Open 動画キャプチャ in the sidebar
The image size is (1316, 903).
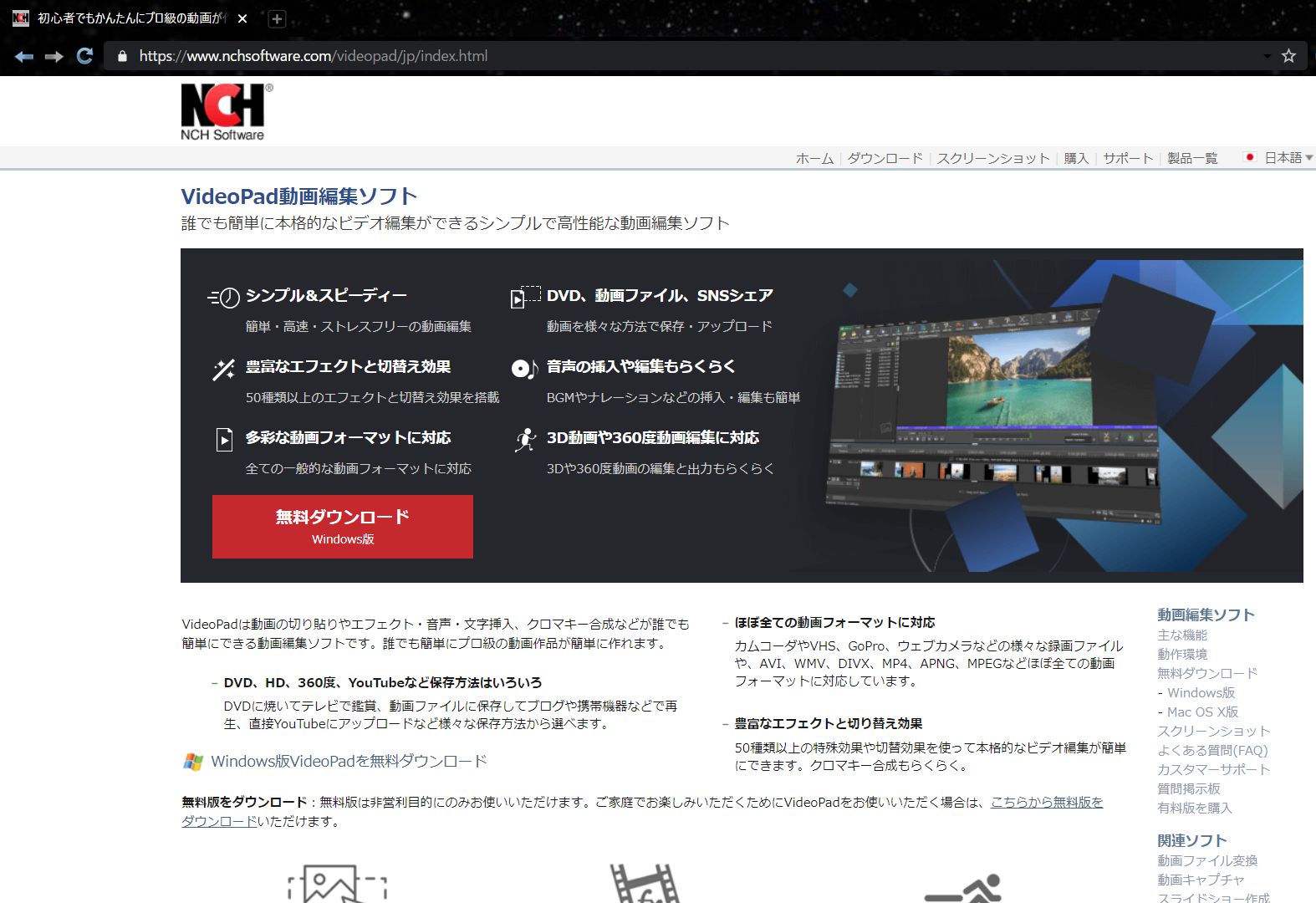click(1201, 880)
